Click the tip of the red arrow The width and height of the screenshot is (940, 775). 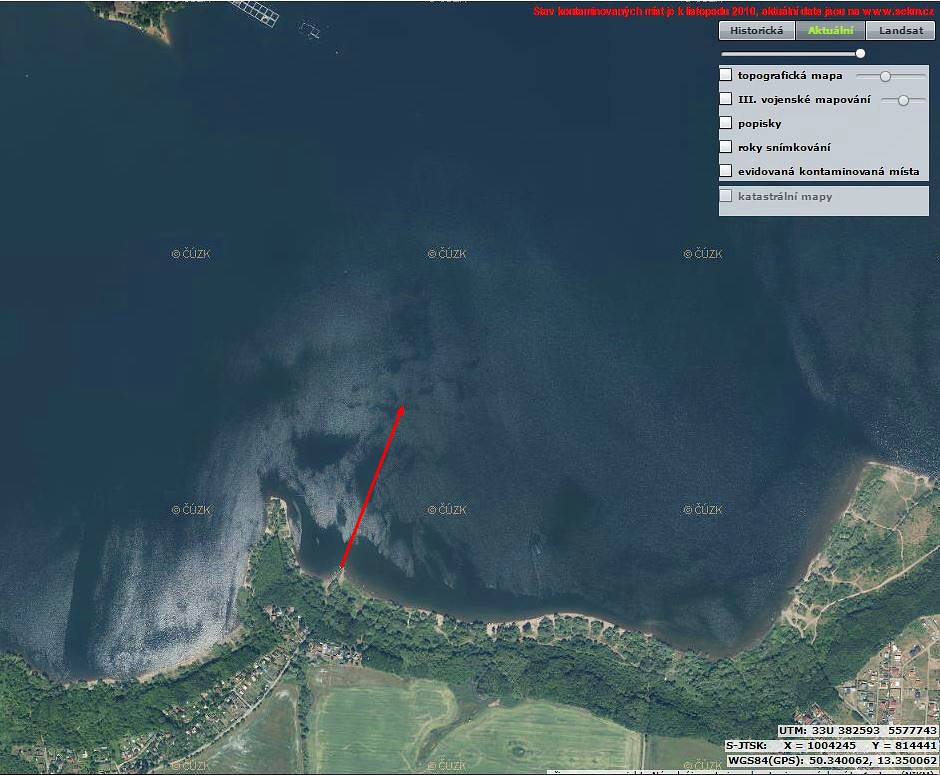pyautogui.click(x=402, y=406)
